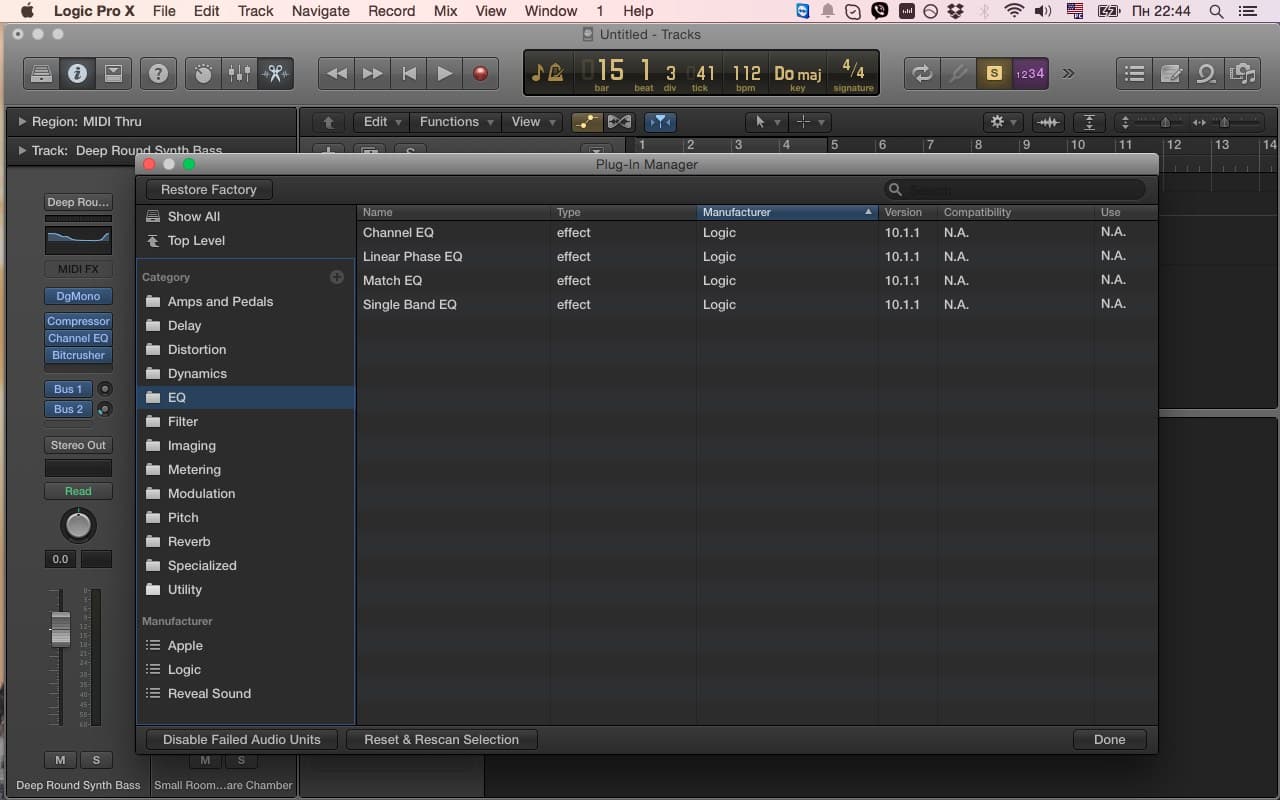Solo the Deep Round Synth Bass channel strip
The height and width of the screenshot is (800, 1280).
96,761
